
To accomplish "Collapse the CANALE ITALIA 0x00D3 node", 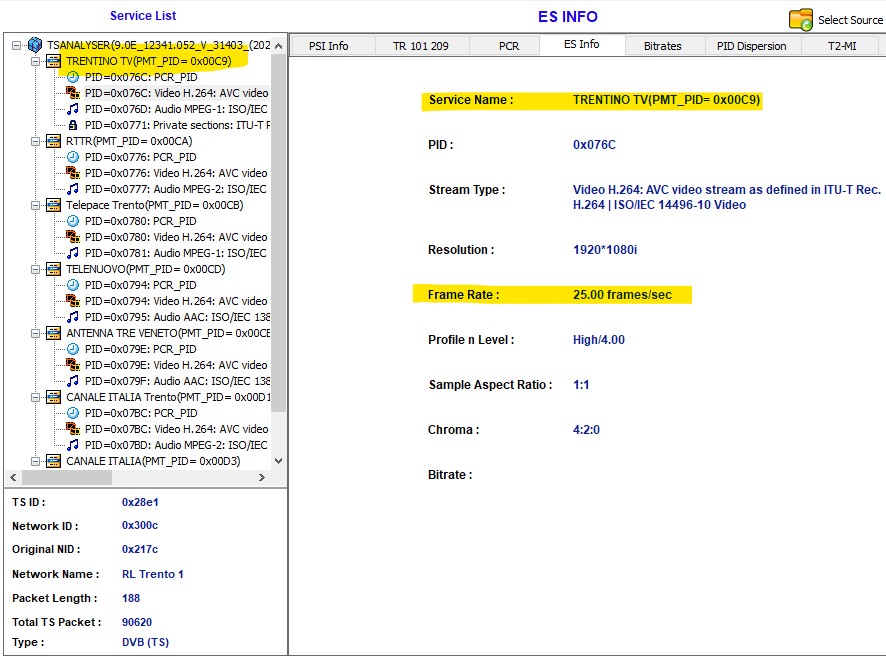I will pyautogui.click(x=36, y=461).
